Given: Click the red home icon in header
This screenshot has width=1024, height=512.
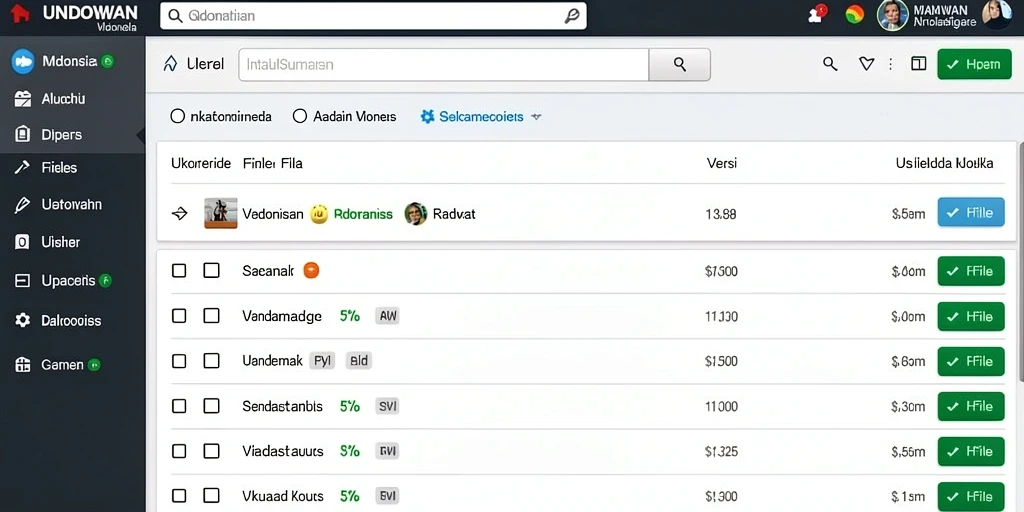Looking at the screenshot, I should point(20,14).
